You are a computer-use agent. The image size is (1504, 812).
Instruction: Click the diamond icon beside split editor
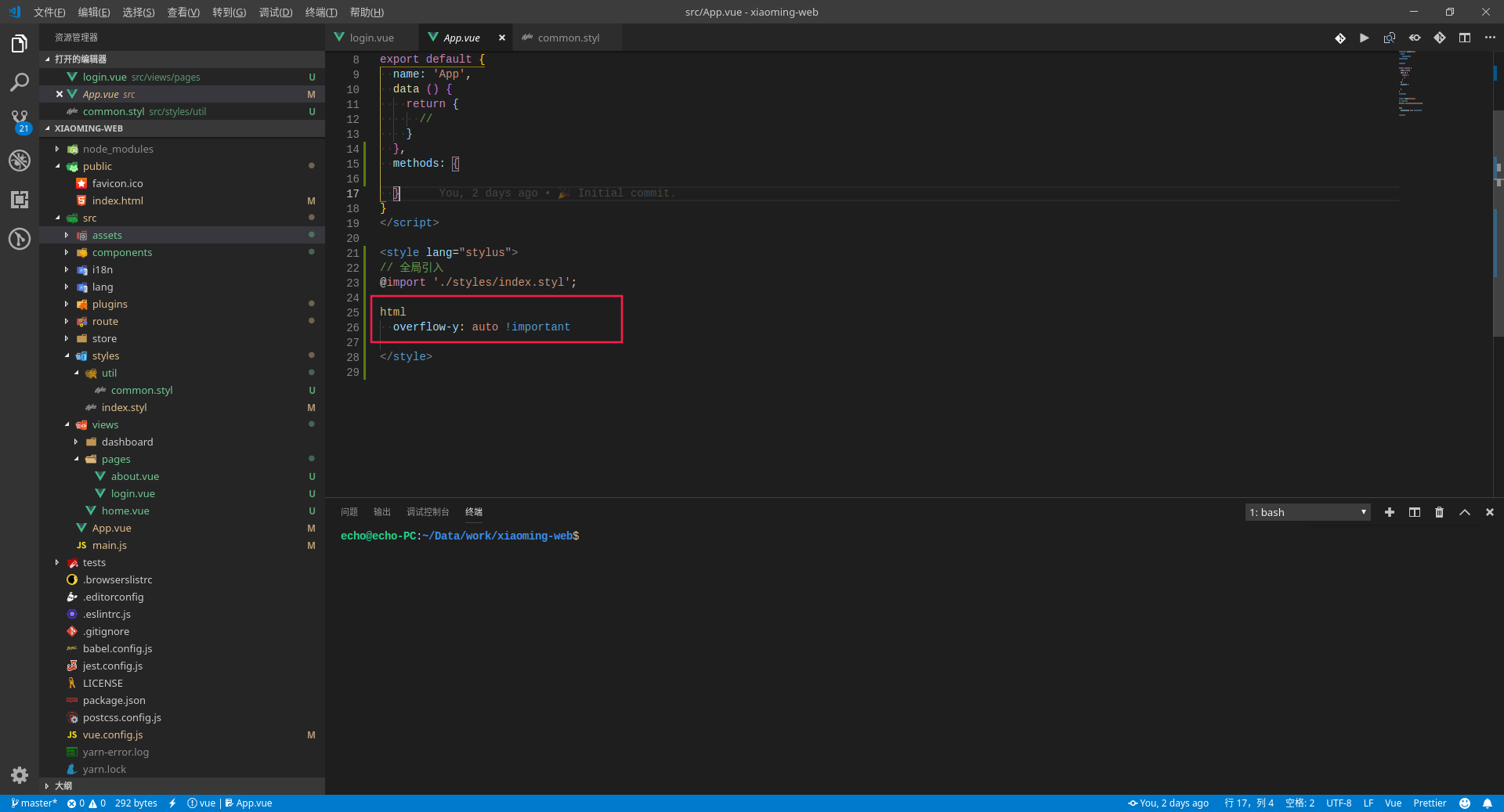tap(1440, 38)
